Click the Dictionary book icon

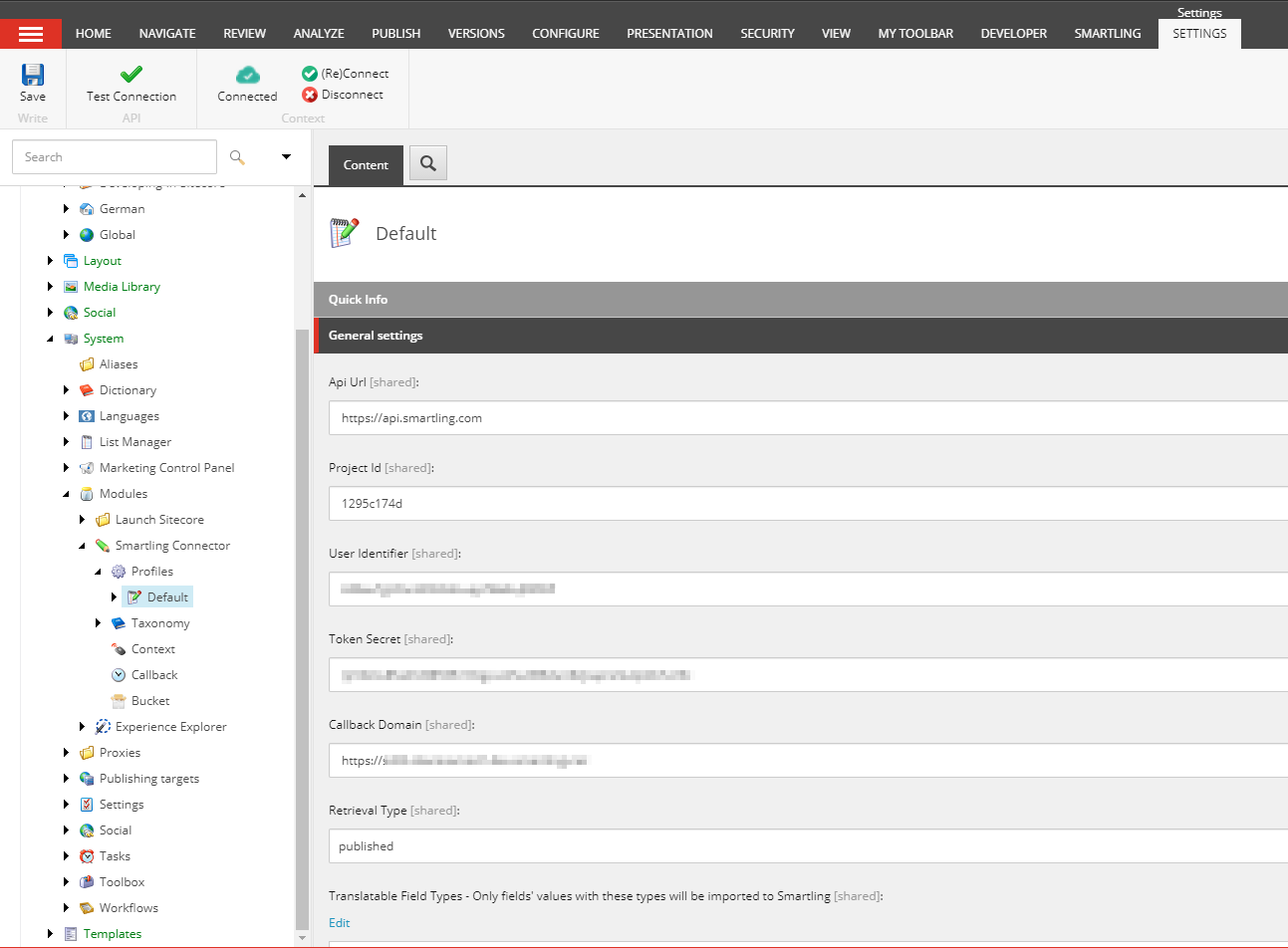click(87, 390)
